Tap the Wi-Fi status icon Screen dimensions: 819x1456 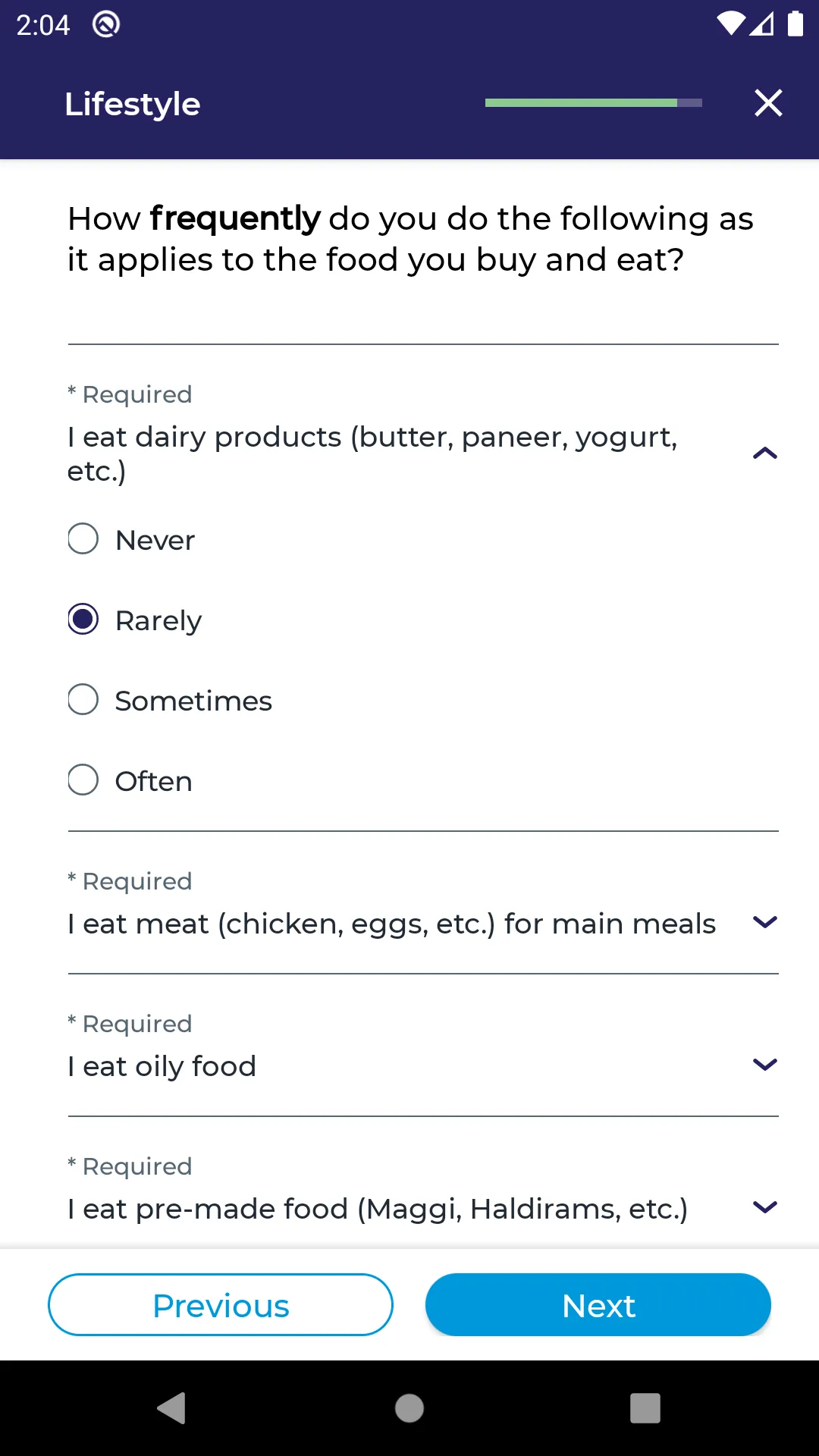coord(731,24)
